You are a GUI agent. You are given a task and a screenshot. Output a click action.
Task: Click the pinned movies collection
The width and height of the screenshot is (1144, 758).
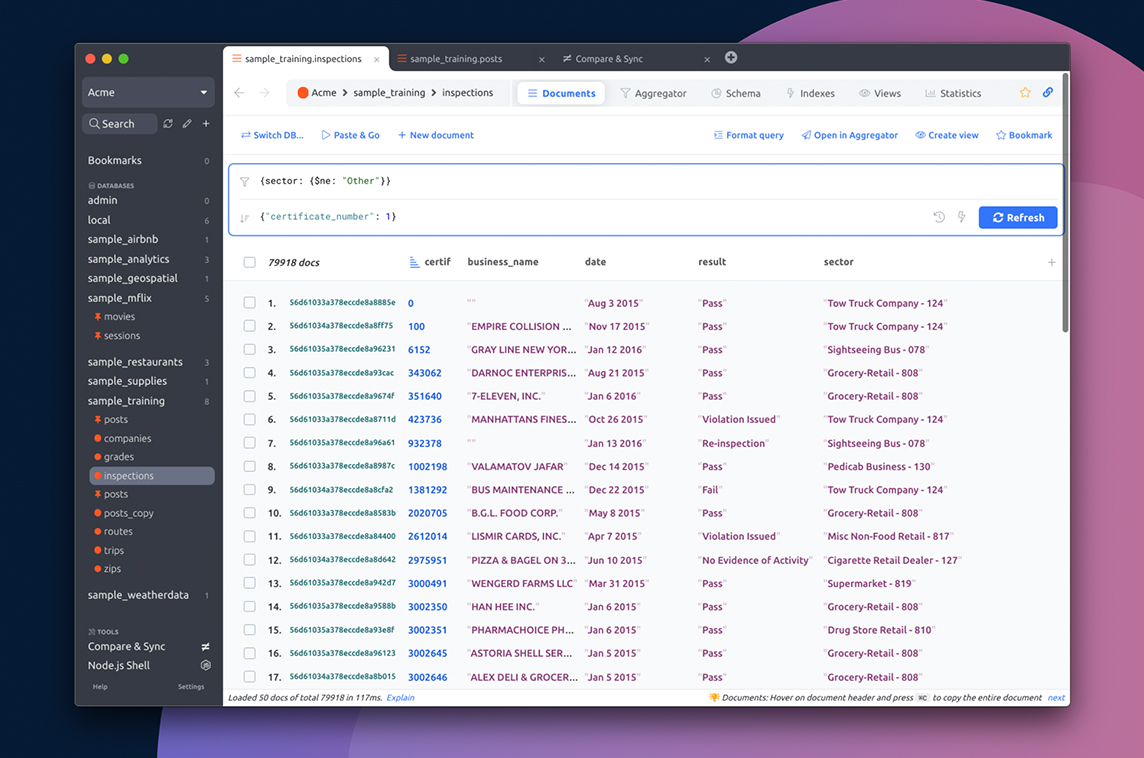tap(120, 317)
